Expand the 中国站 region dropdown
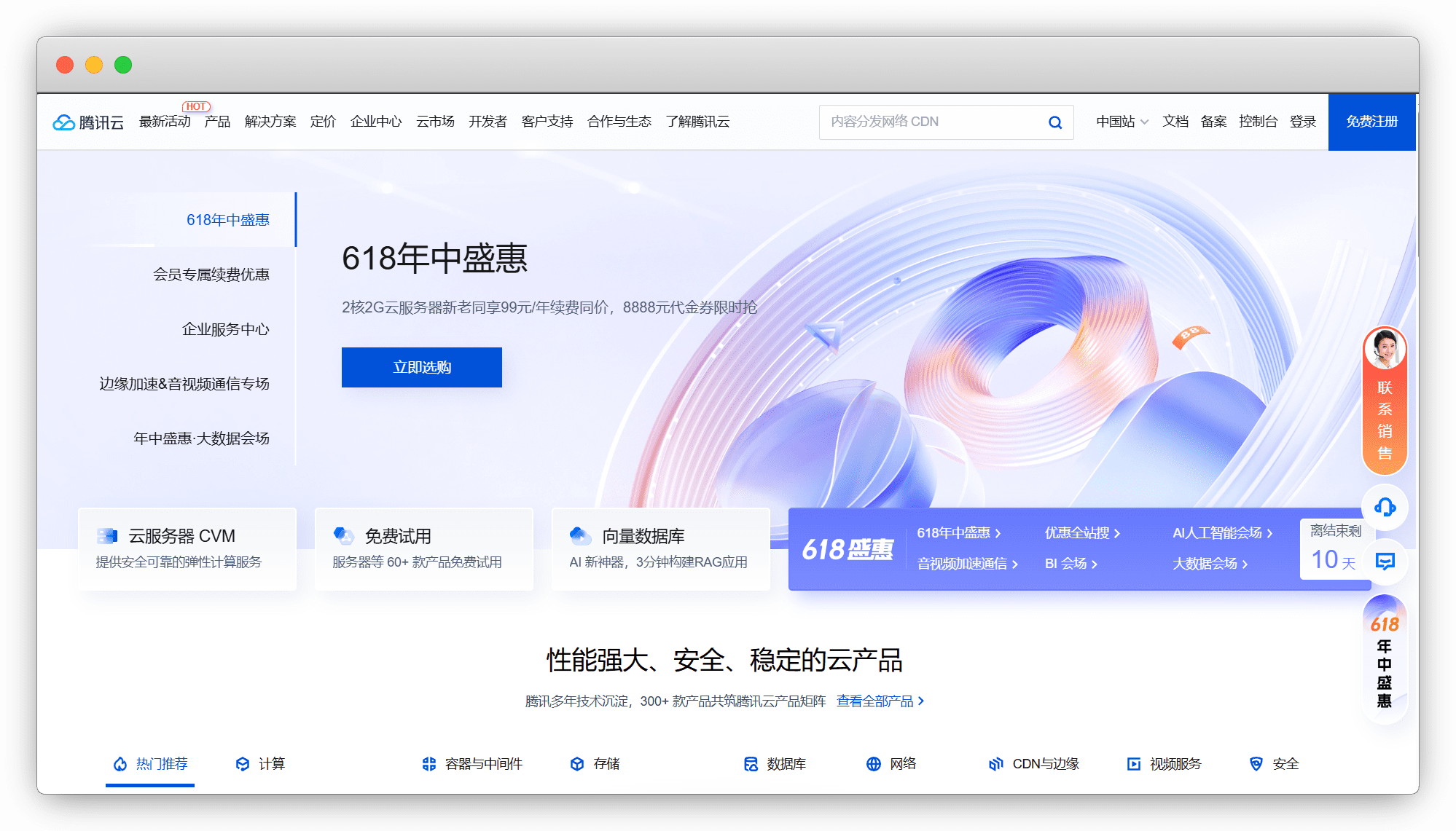1456x831 pixels. point(1122,122)
